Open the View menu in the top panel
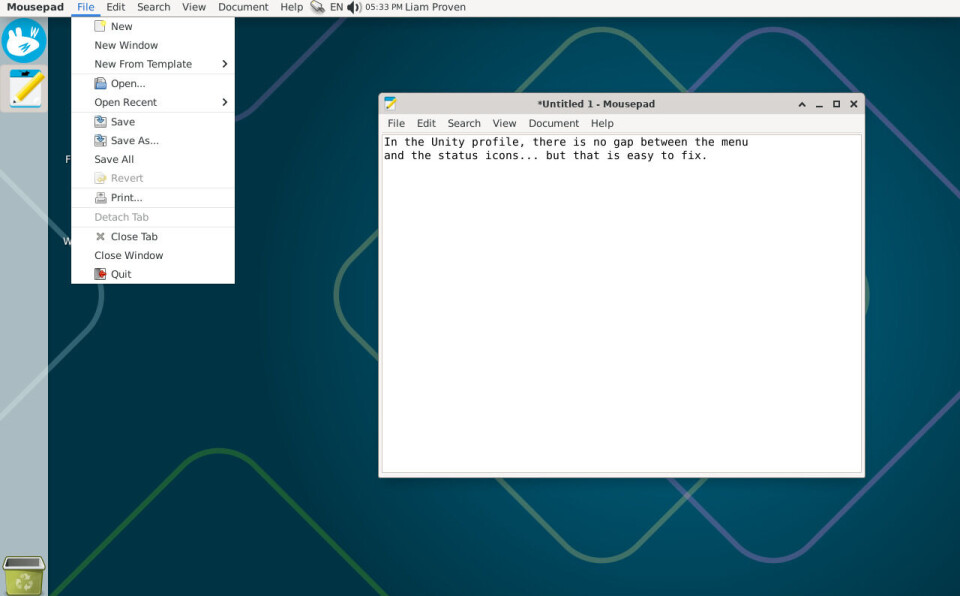The height and width of the screenshot is (596, 960). pos(193,7)
